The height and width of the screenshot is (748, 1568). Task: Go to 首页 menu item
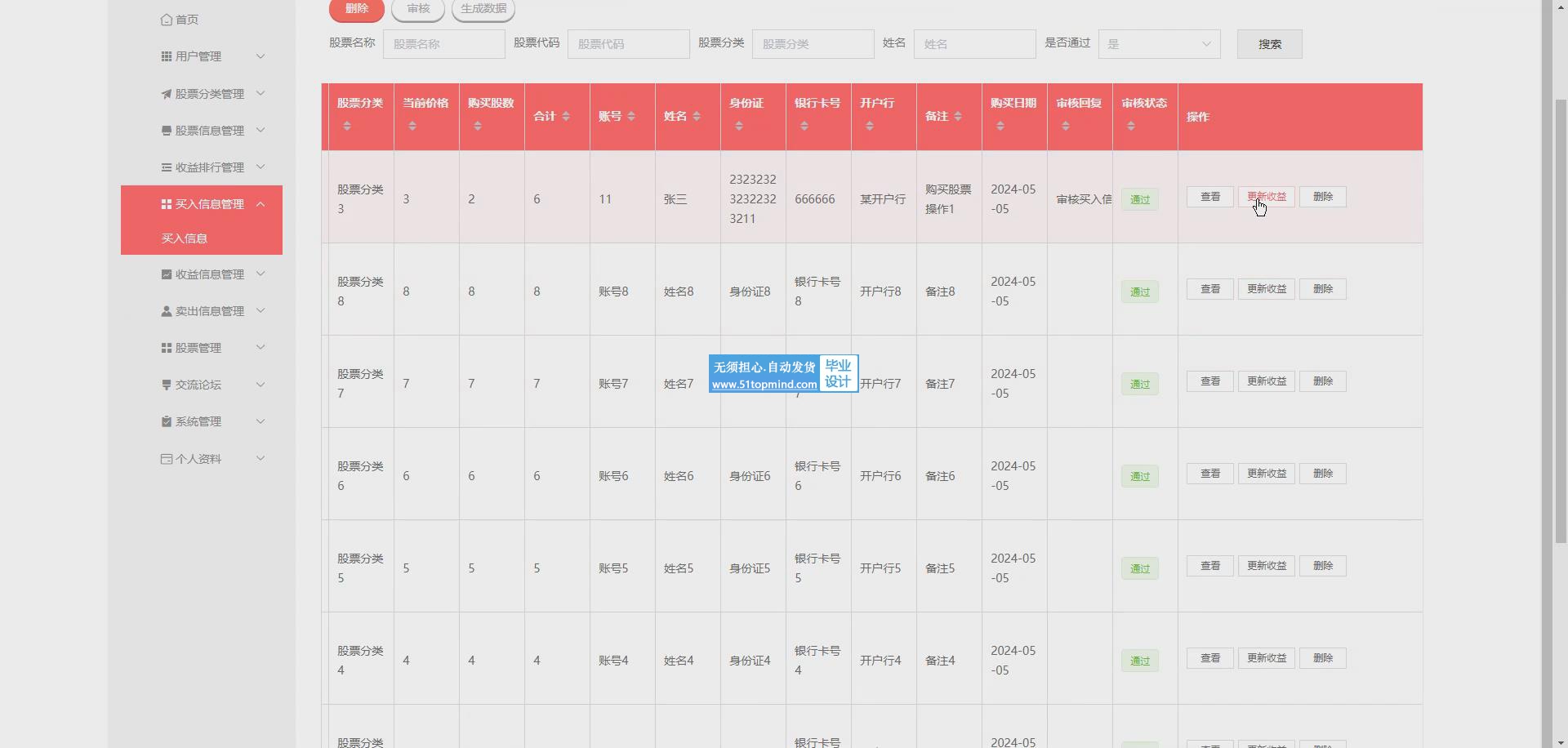202,20
